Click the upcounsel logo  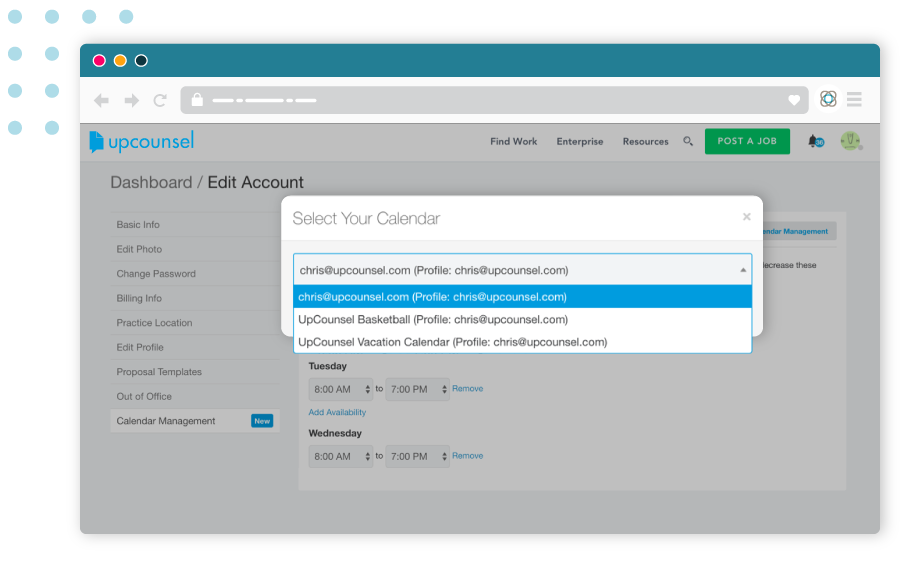[142, 142]
